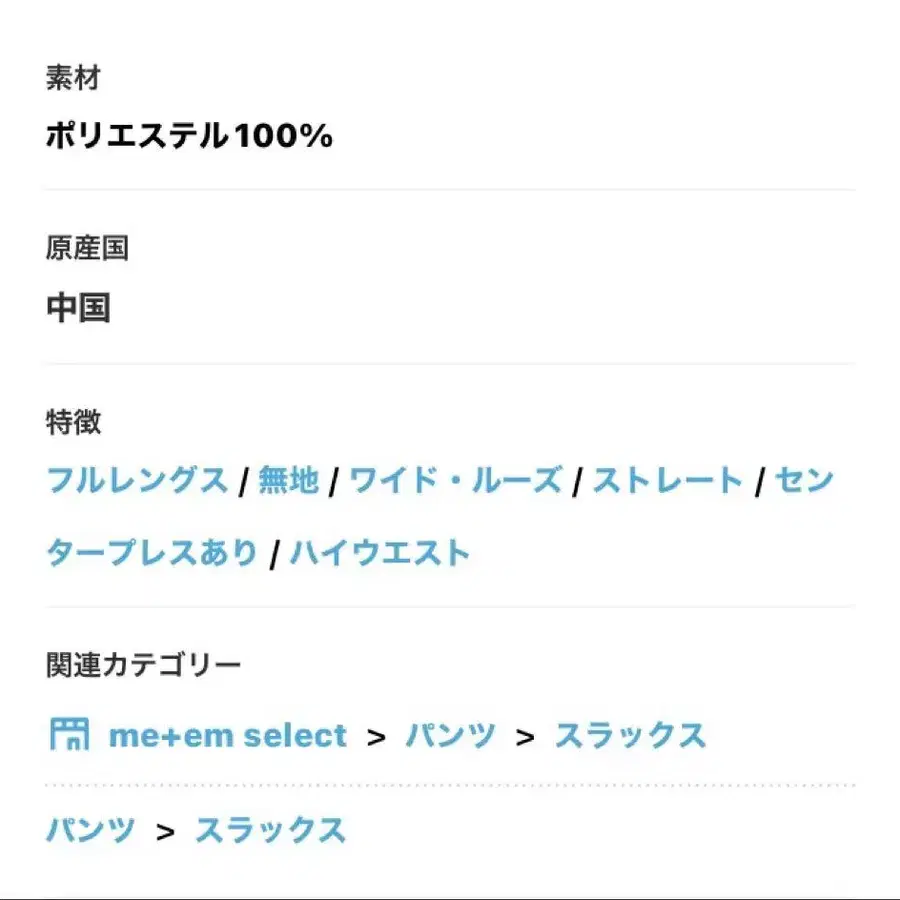Click the arrow in the shop-less パンツ breadcrumb
The width and height of the screenshot is (900, 900).
coord(165,832)
